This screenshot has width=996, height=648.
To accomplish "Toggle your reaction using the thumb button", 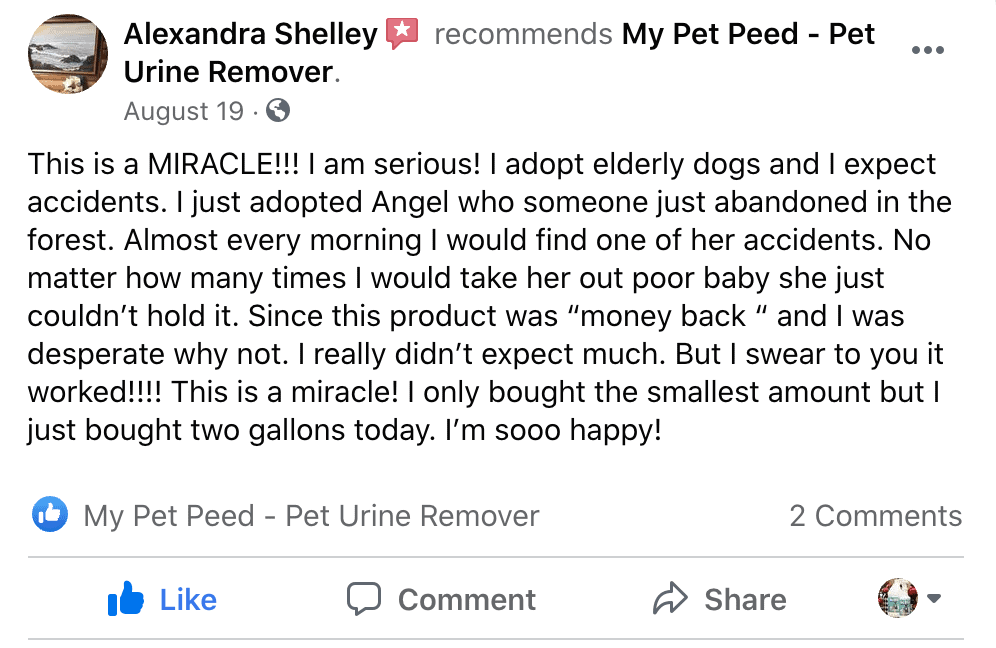I will pyautogui.click(x=127, y=599).
